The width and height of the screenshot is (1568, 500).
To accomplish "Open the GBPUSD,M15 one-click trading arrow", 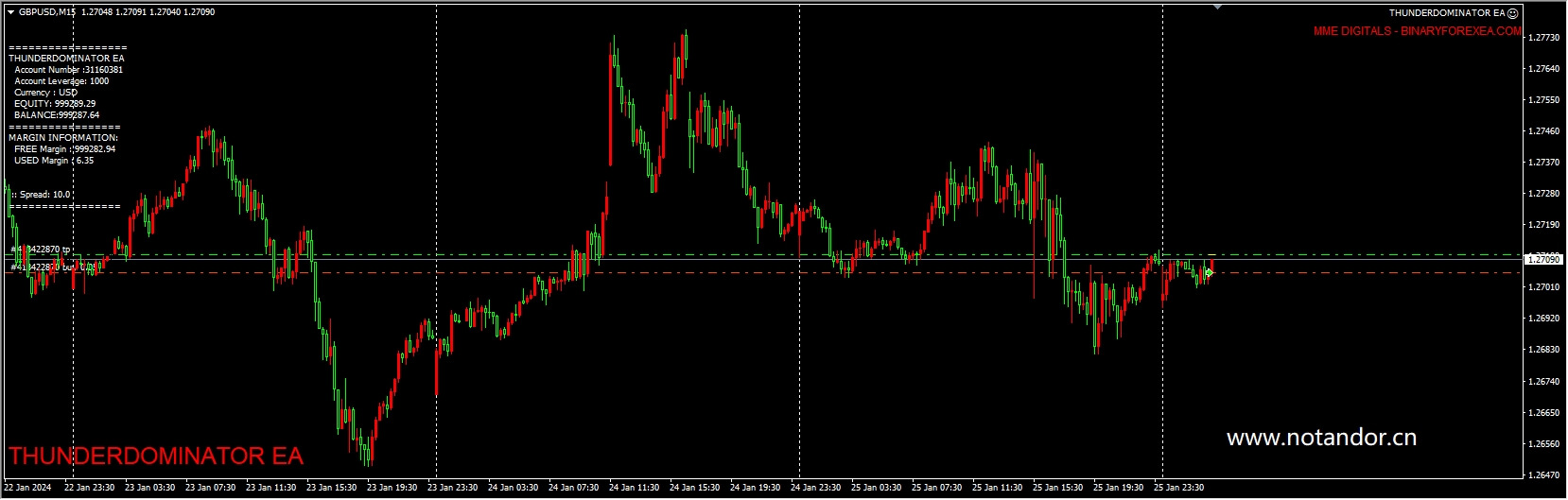I will tap(10, 12).
